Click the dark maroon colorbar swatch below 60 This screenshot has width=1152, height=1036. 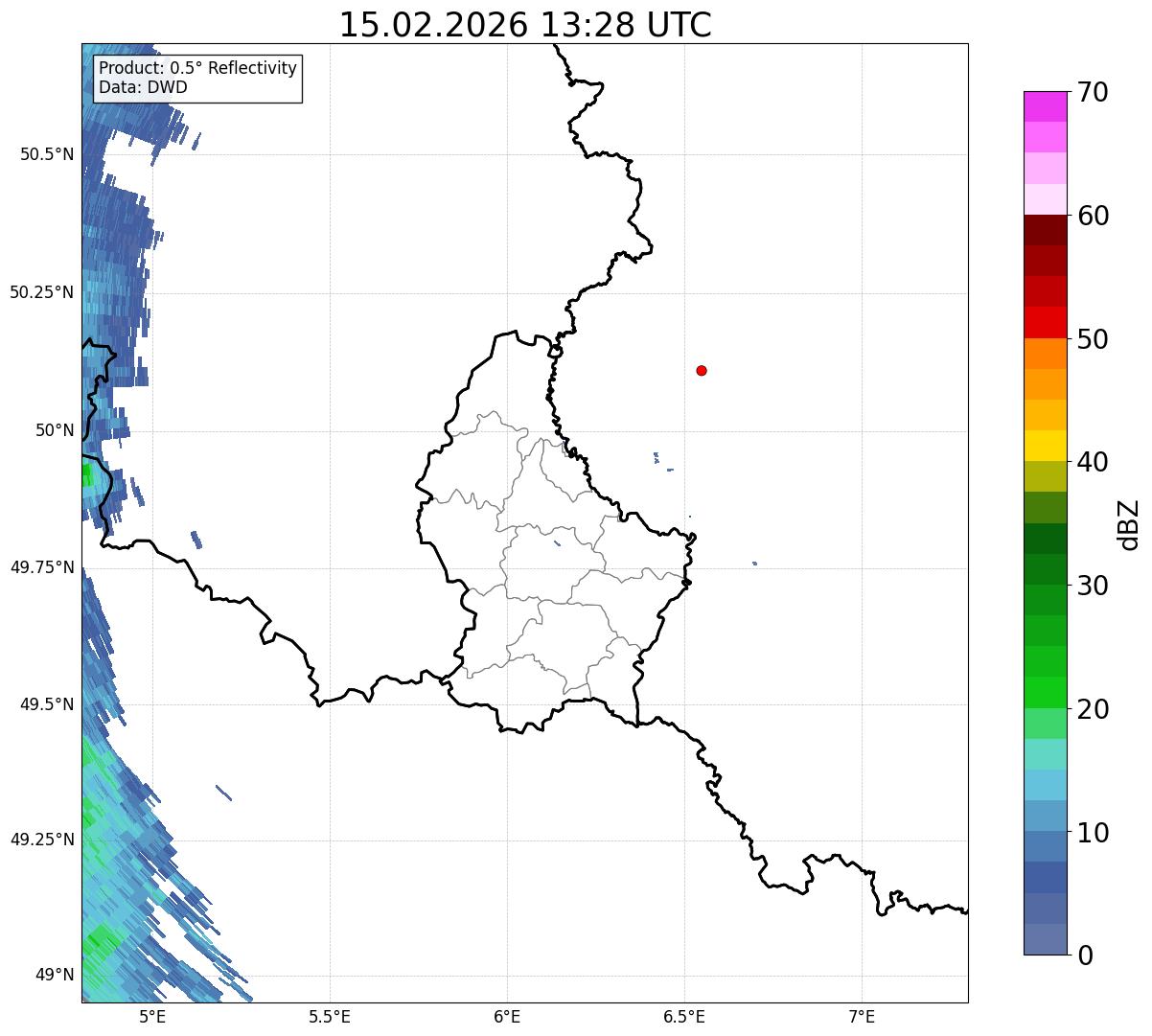coord(1046,230)
